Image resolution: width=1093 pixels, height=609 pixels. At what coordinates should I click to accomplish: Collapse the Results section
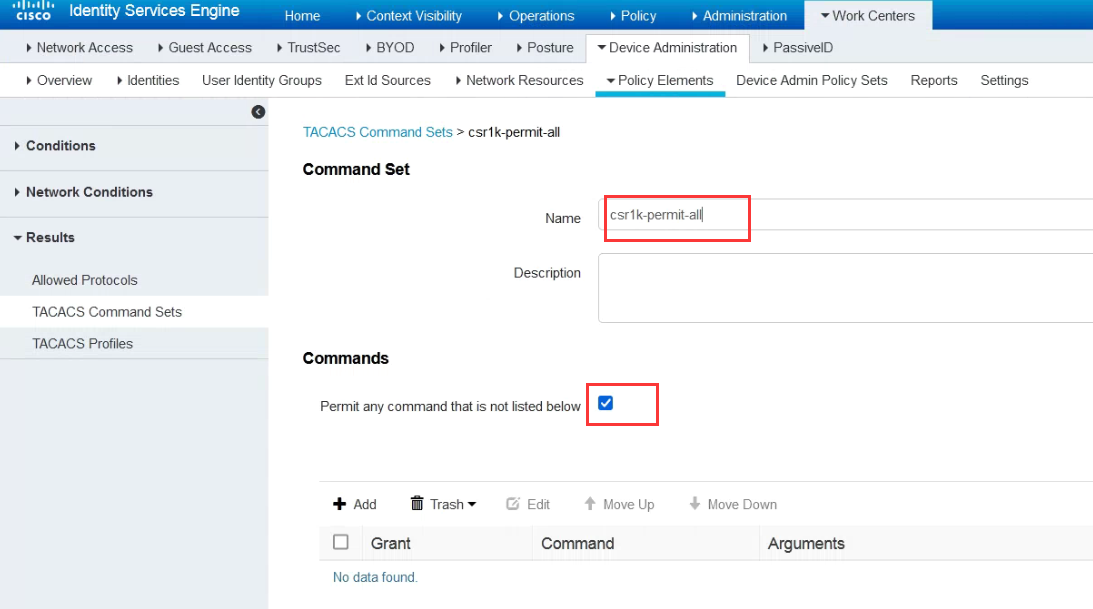pyautogui.click(x=45, y=238)
